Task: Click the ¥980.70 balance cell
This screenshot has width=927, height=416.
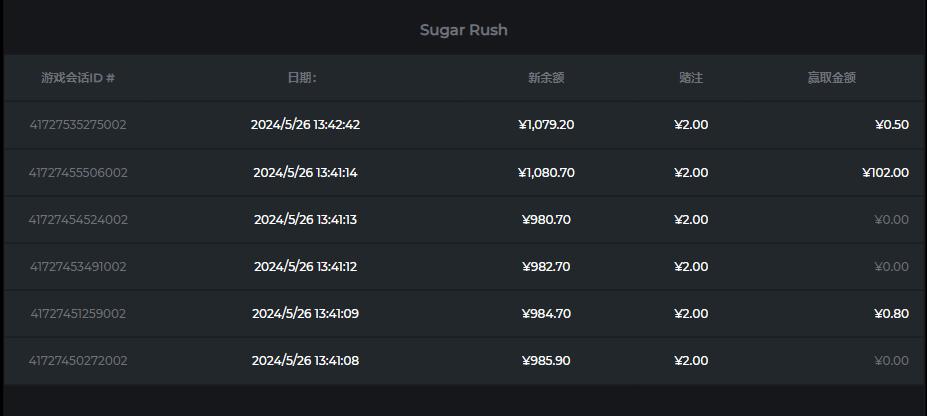Action: (x=546, y=220)
